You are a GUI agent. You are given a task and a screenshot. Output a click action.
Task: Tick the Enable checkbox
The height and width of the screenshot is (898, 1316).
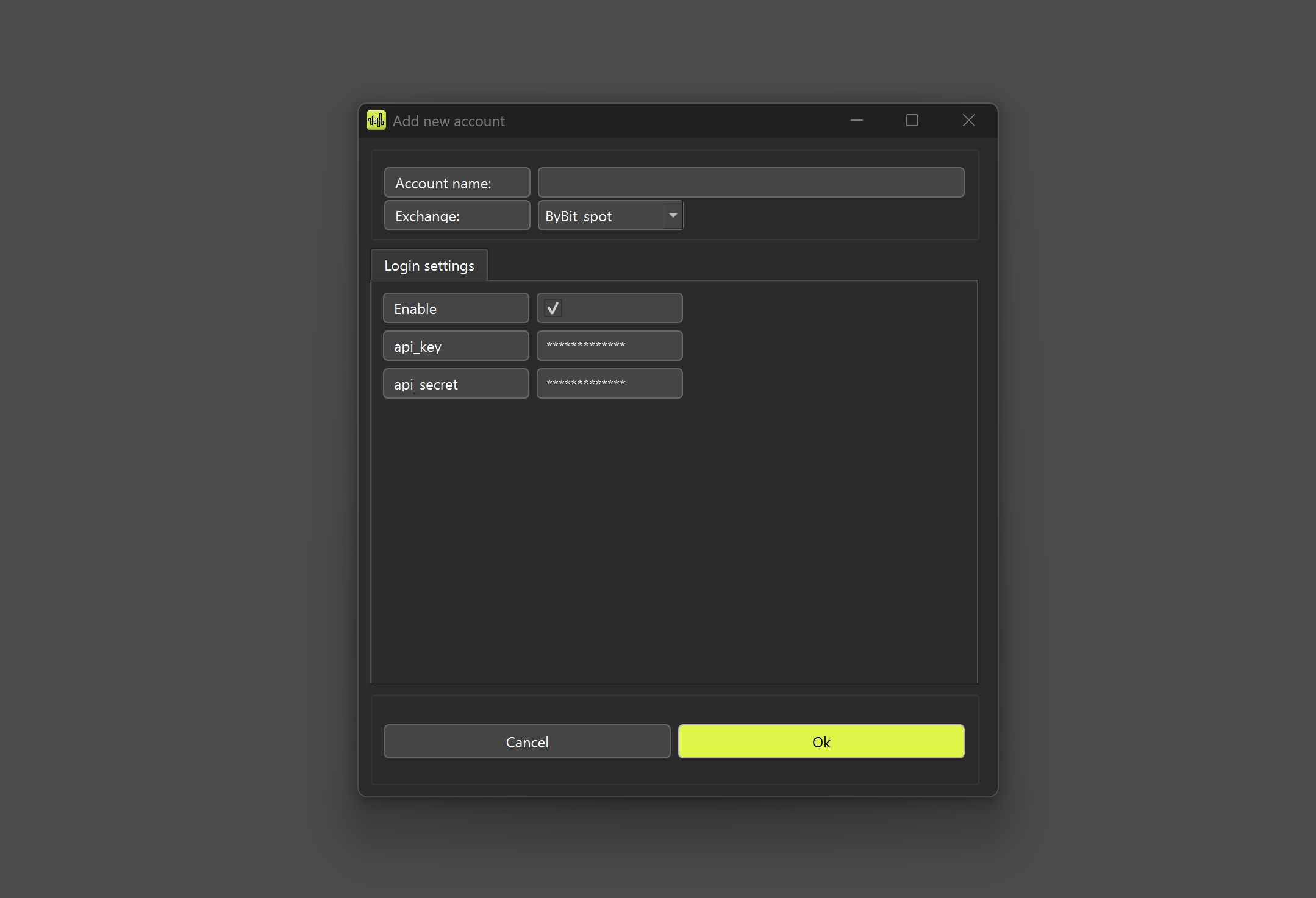[553, 308]
